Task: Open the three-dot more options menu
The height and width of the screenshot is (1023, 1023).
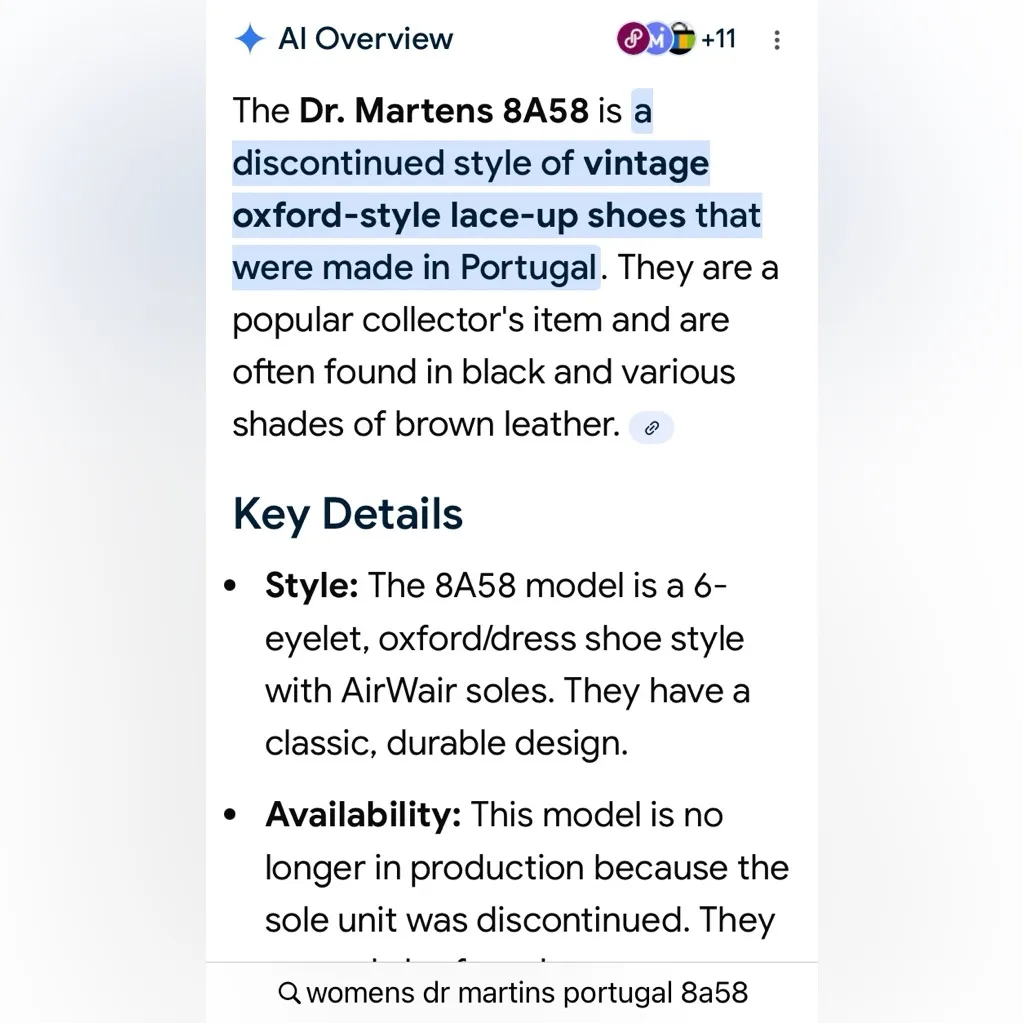Action: pyautogui.click(x=777, y=40)
